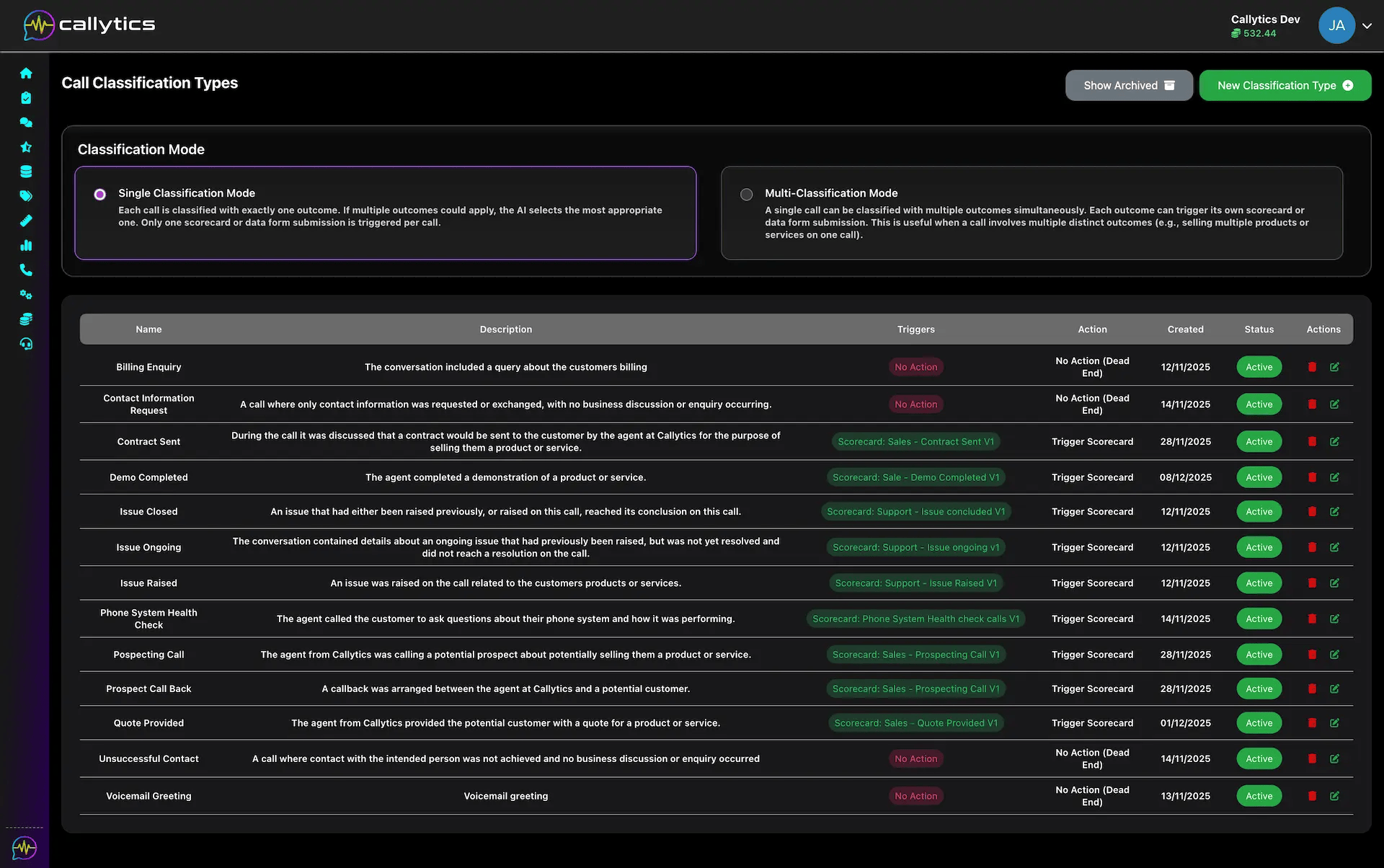Open the chat bubbles sidebar icon
This screenshot has height=868, width=1384.
26,123
